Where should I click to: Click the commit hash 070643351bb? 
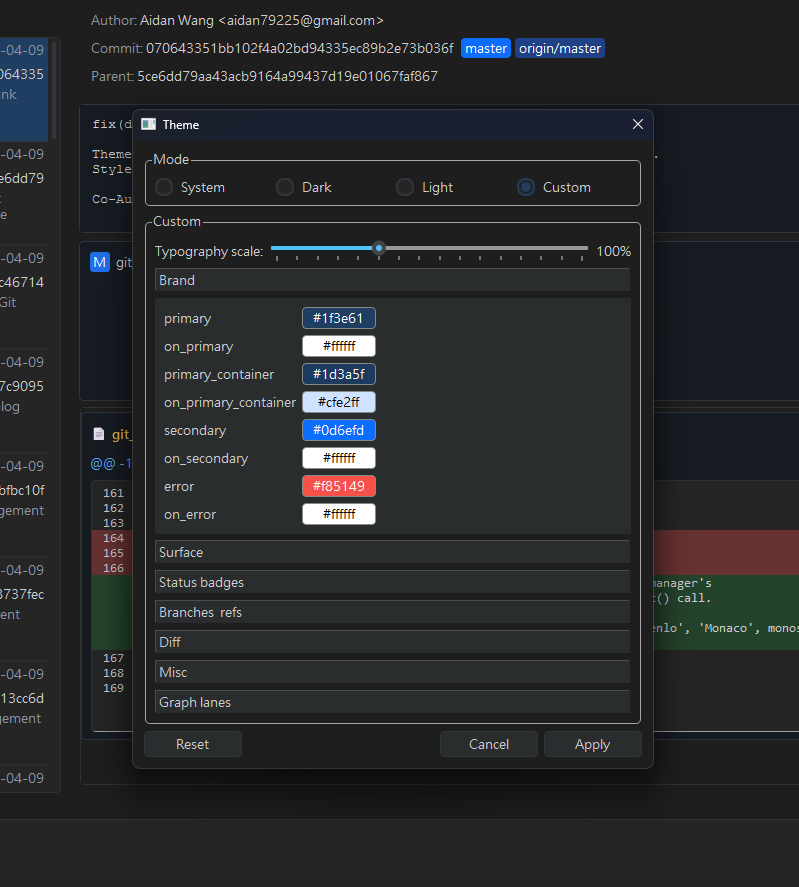click(x=299, y=49)
